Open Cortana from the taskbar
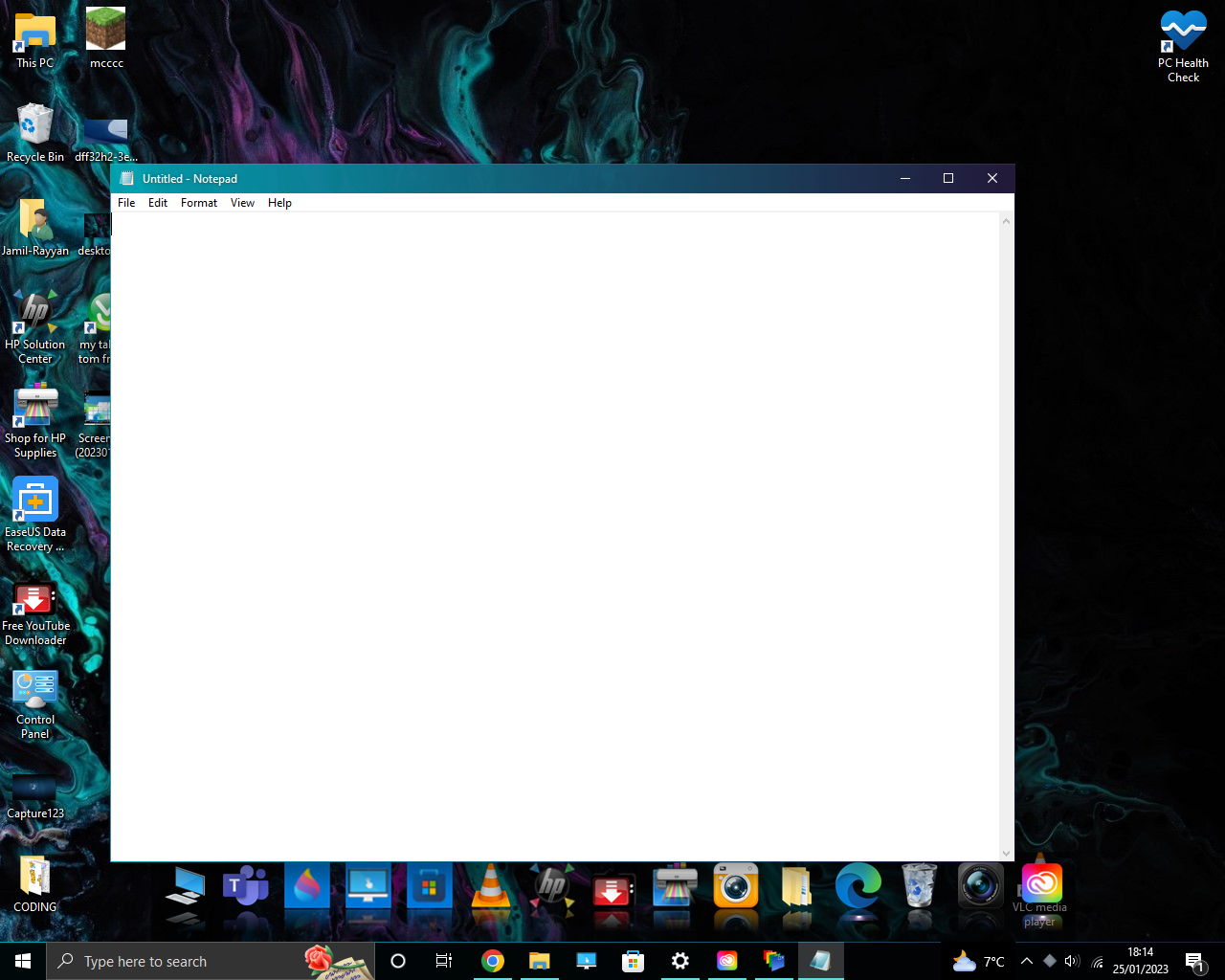The height and width of the screenshot is (980, 1225). [x=398, y=961]
